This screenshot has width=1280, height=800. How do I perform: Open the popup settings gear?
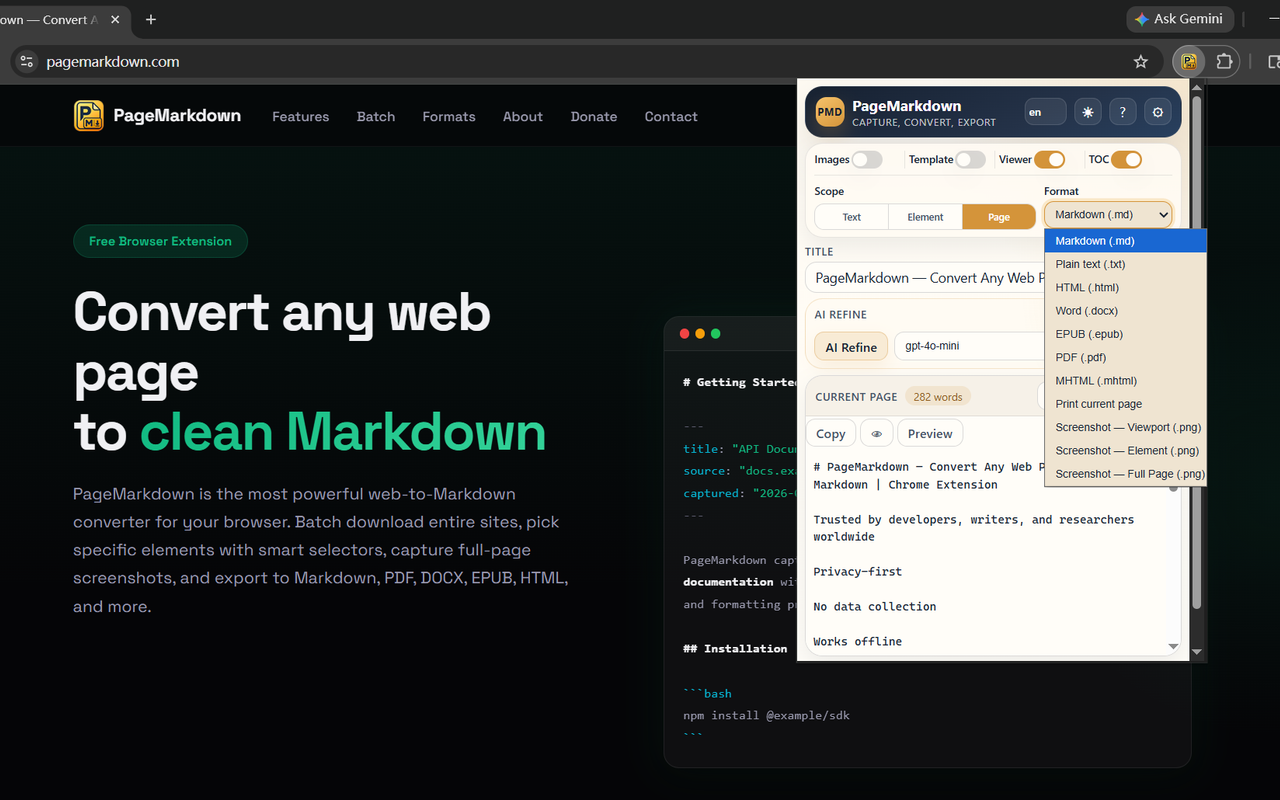point(1158,112)
